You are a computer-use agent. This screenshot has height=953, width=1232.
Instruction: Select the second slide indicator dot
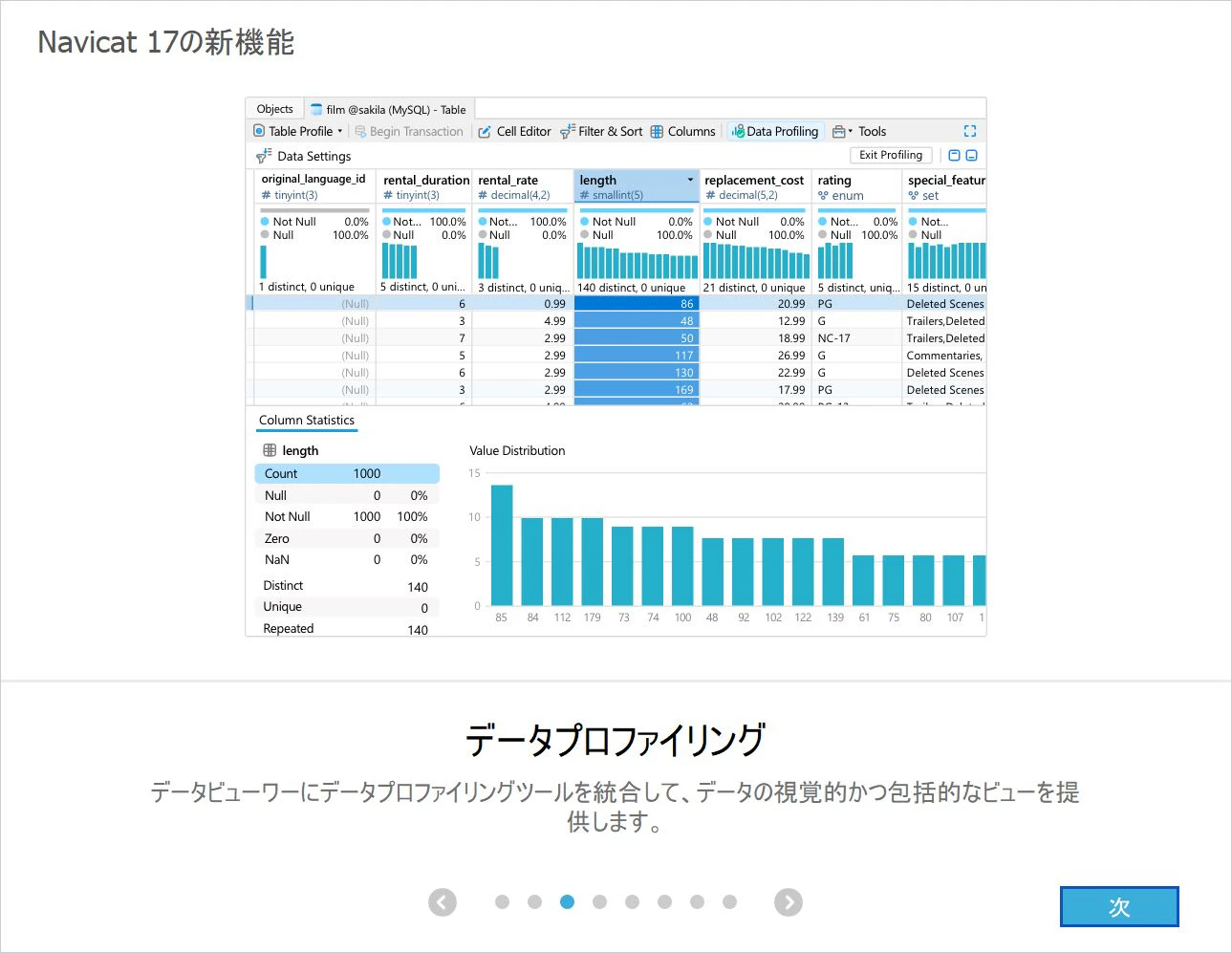click(534, 901)
